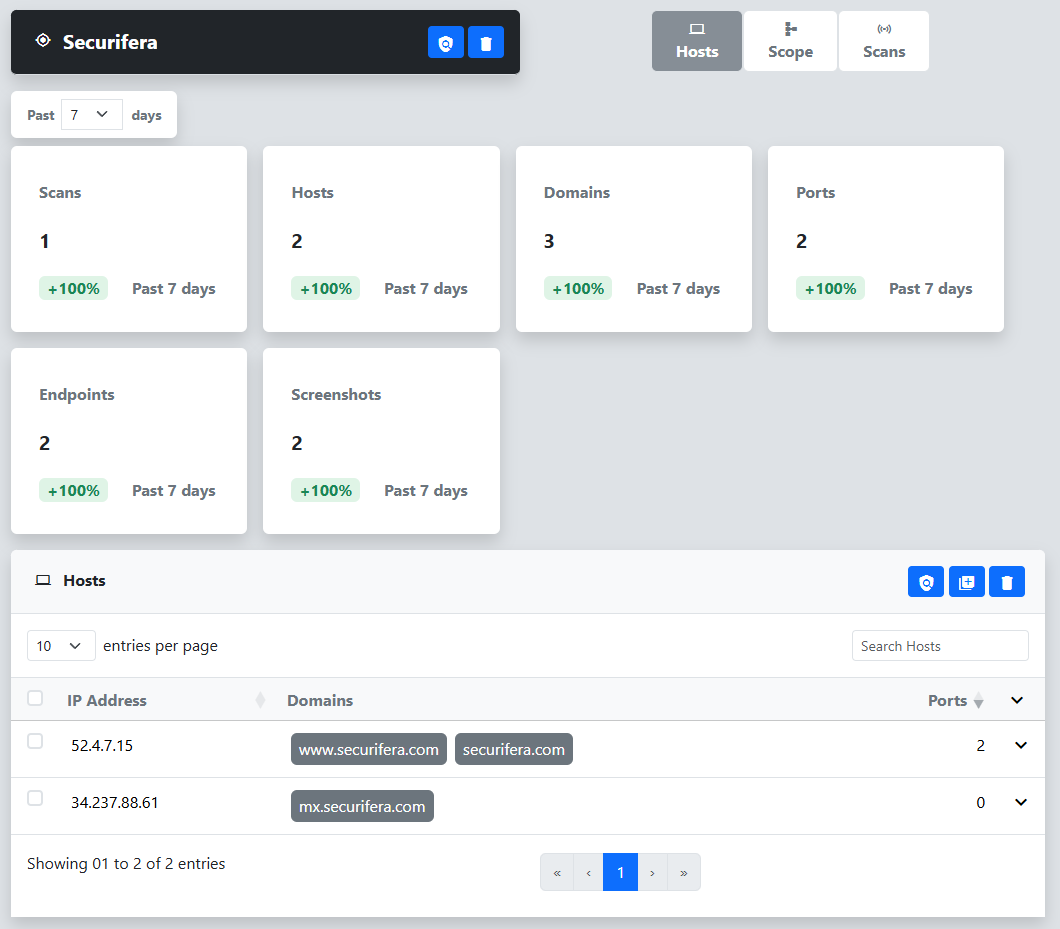Click the target icon beside Securifera title
This screenshot has height=929, width=1060.
42,41
